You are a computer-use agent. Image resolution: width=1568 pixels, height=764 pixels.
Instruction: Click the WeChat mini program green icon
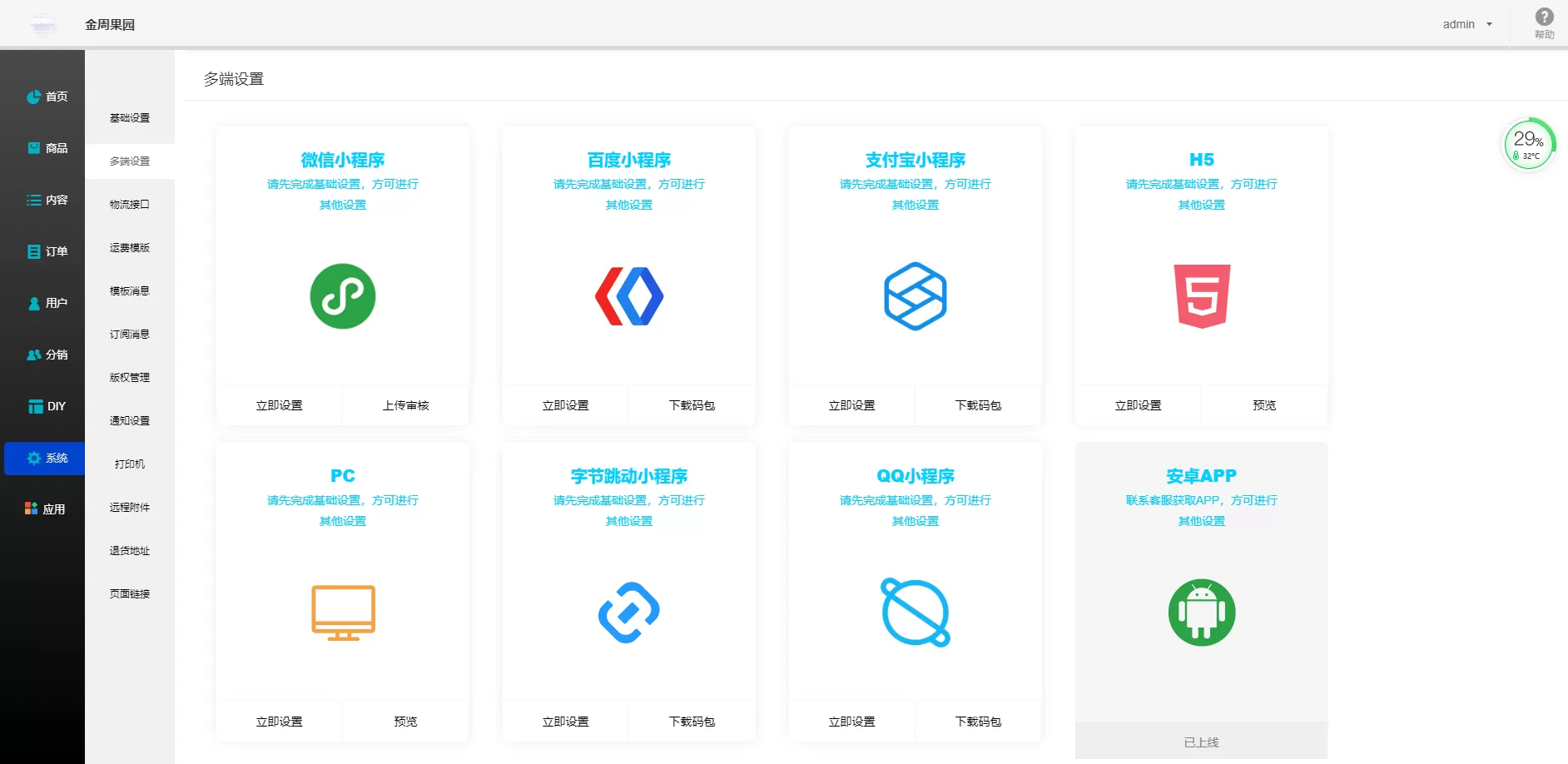tap(342, 296)
